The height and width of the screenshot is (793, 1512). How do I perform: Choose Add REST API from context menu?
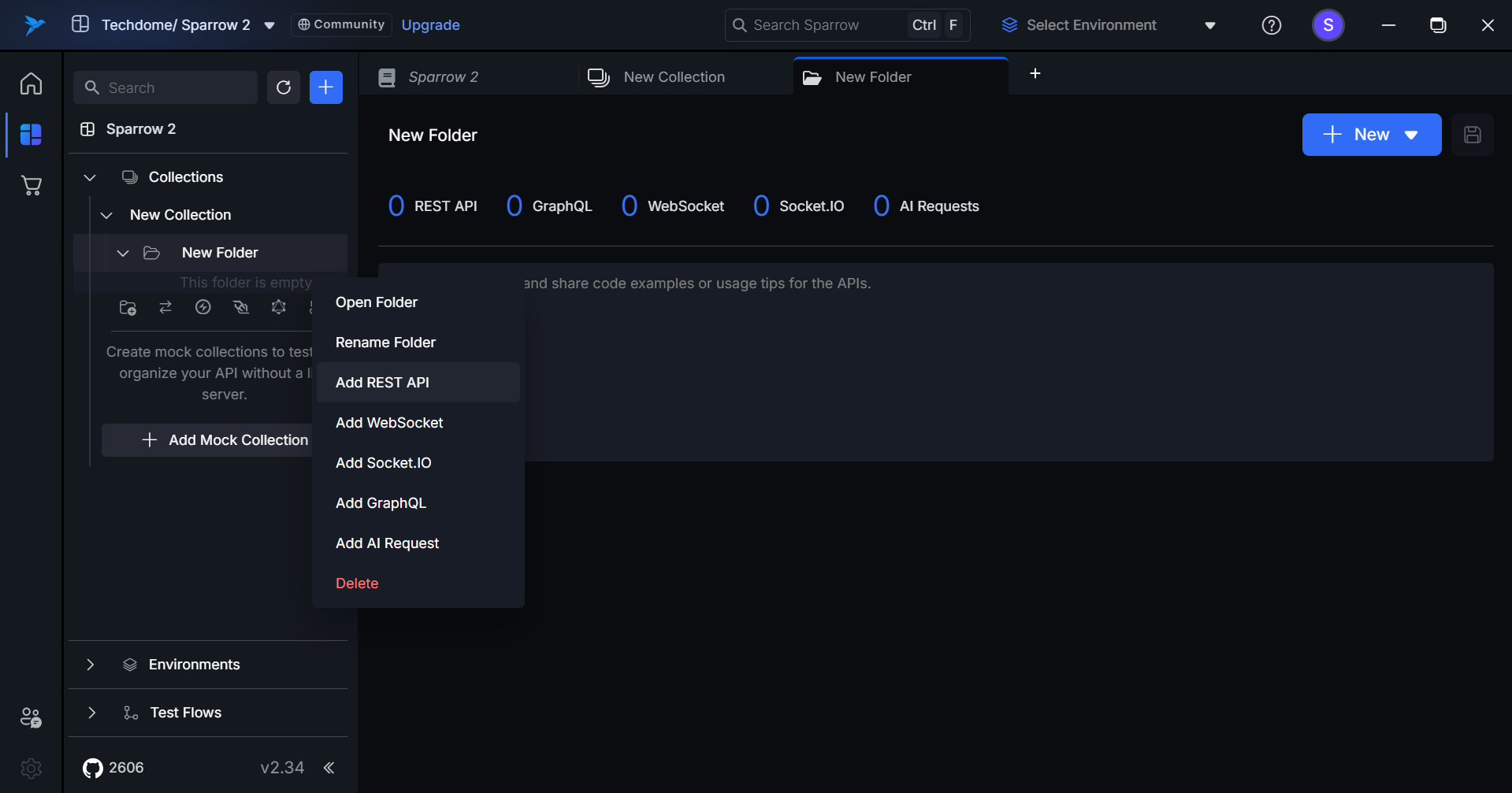click(x=383, y=383)
